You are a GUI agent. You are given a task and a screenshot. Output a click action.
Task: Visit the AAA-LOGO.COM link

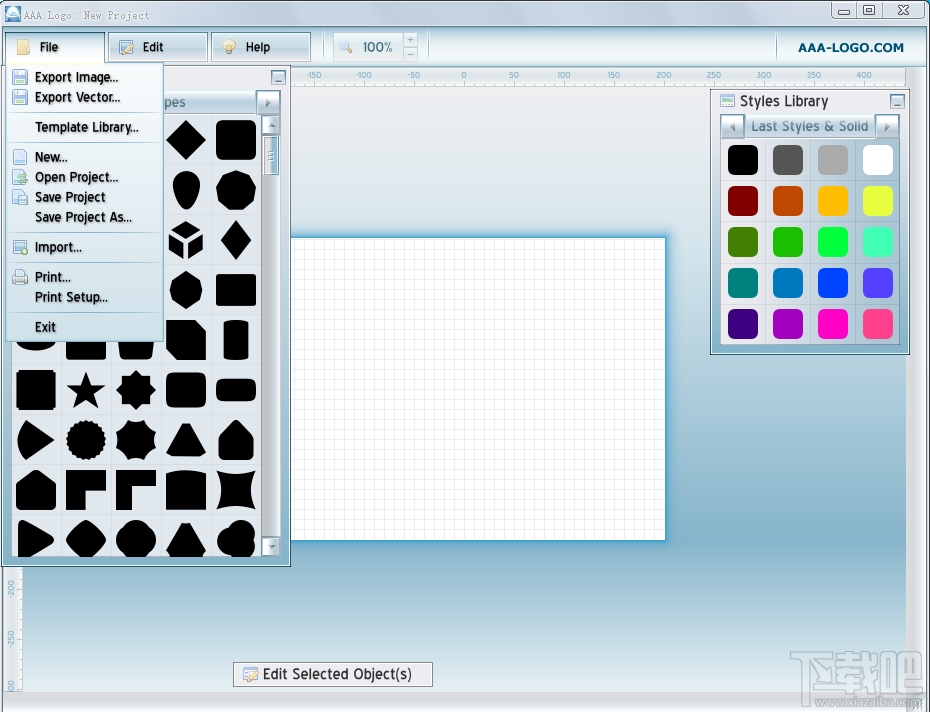851,47
